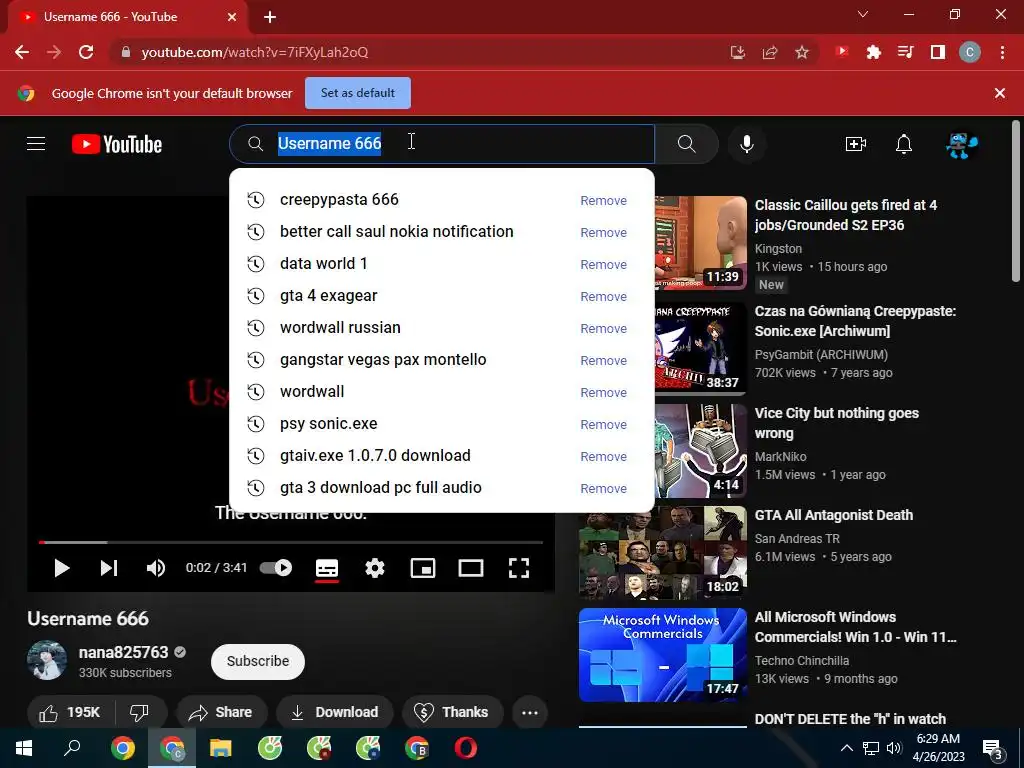Image resolution: width=1024 pixels, height=768 pixels.
Task: Toggle the autoplay switch
Action: (276, 568)
